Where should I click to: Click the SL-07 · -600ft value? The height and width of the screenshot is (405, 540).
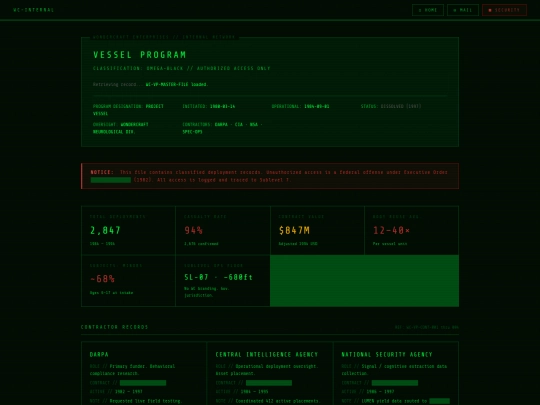click(218, 277)
